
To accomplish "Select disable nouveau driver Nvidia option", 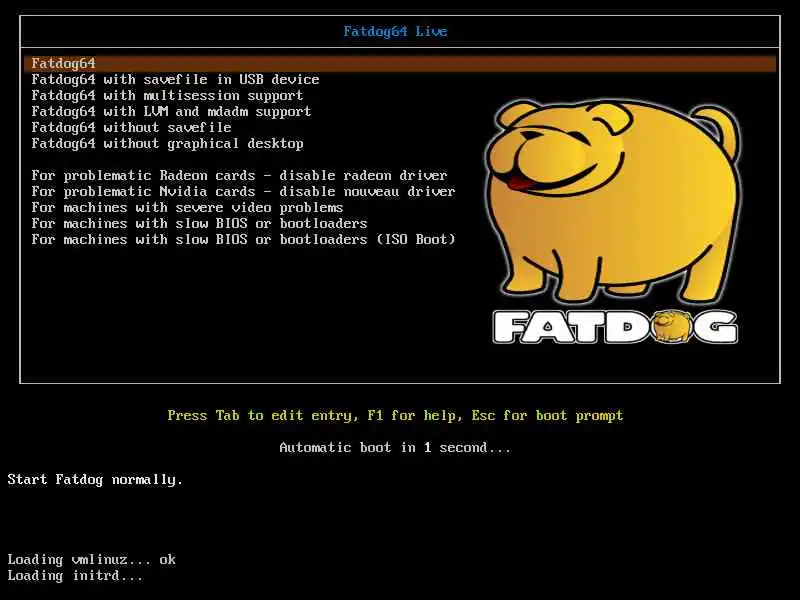I will click(243, 192).
